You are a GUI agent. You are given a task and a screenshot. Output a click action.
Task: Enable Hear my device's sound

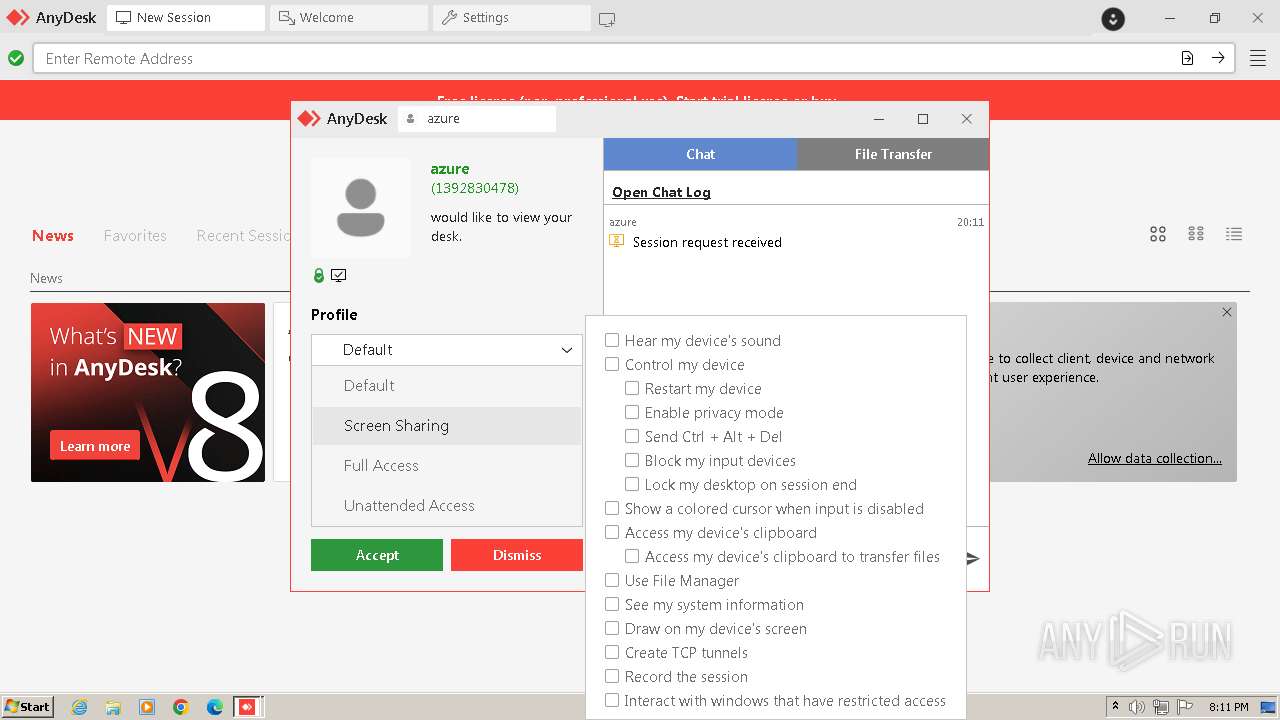coord(612,340)
